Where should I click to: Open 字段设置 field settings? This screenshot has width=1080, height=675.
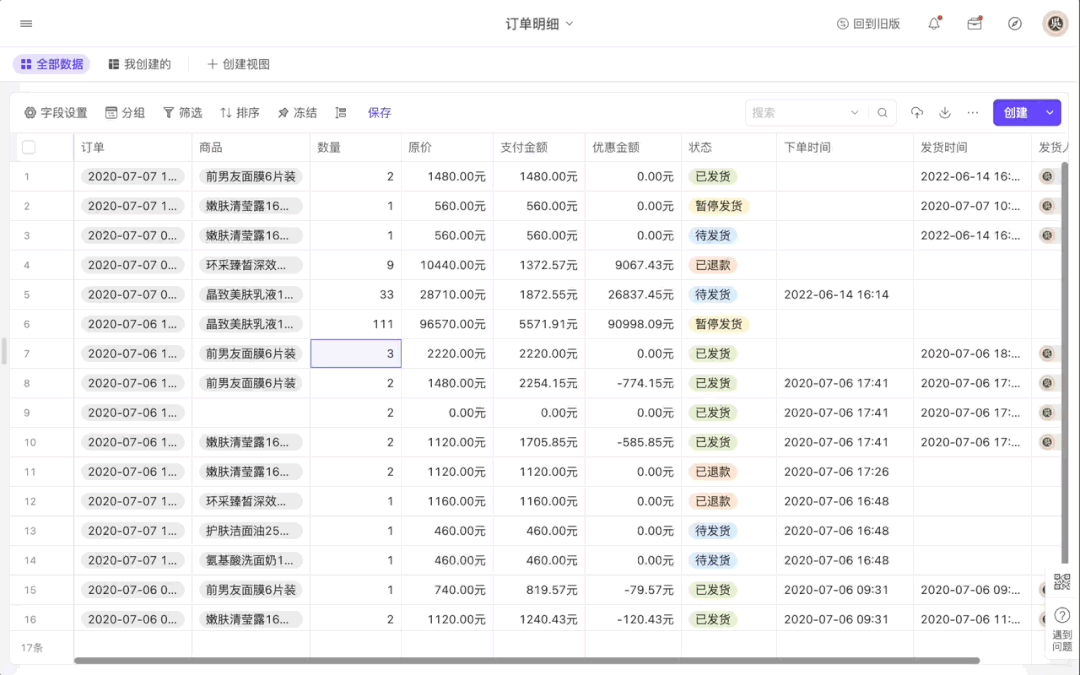[x=56, y=113]
